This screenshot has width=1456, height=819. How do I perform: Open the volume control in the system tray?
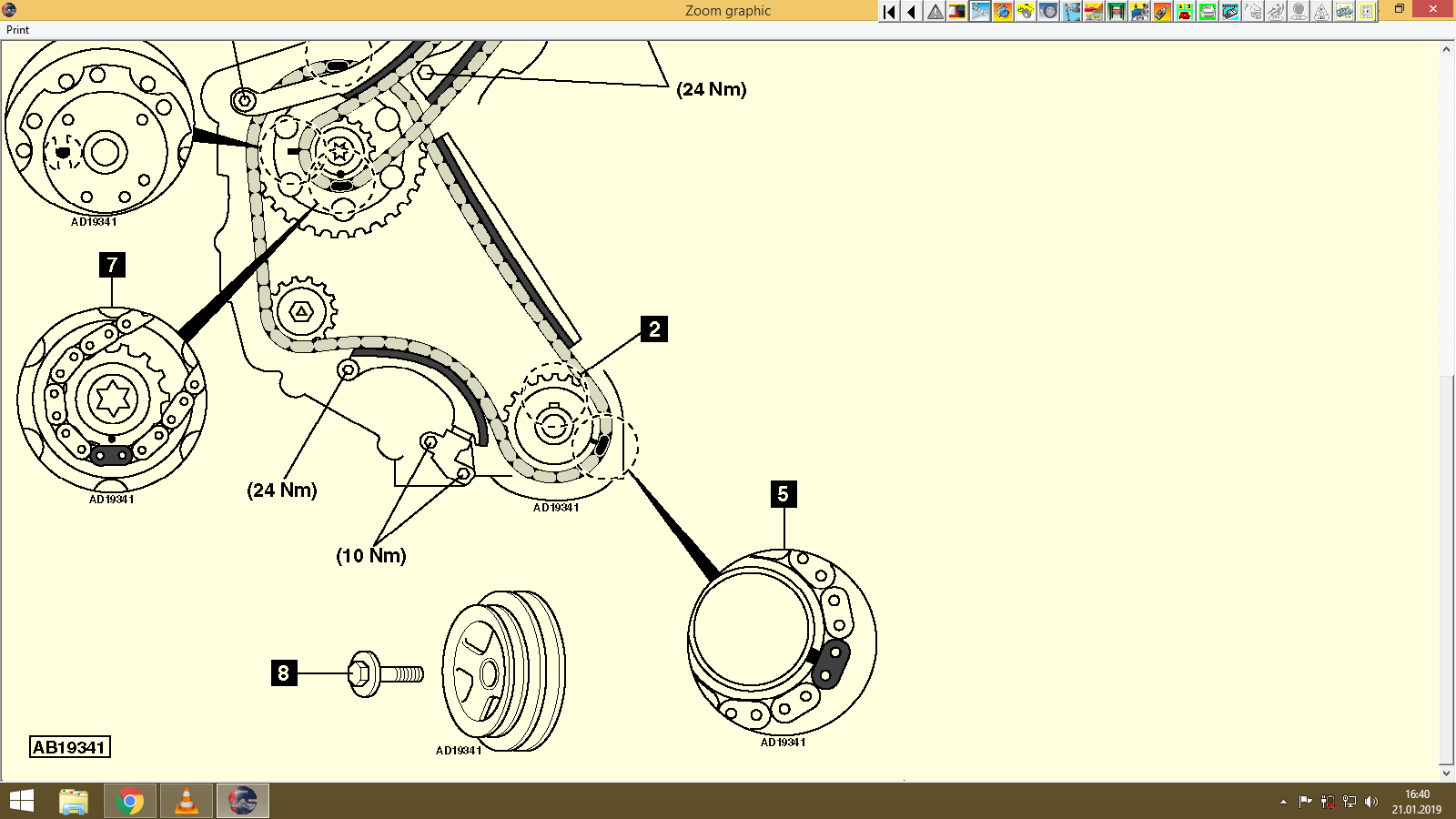point(1373,802)
